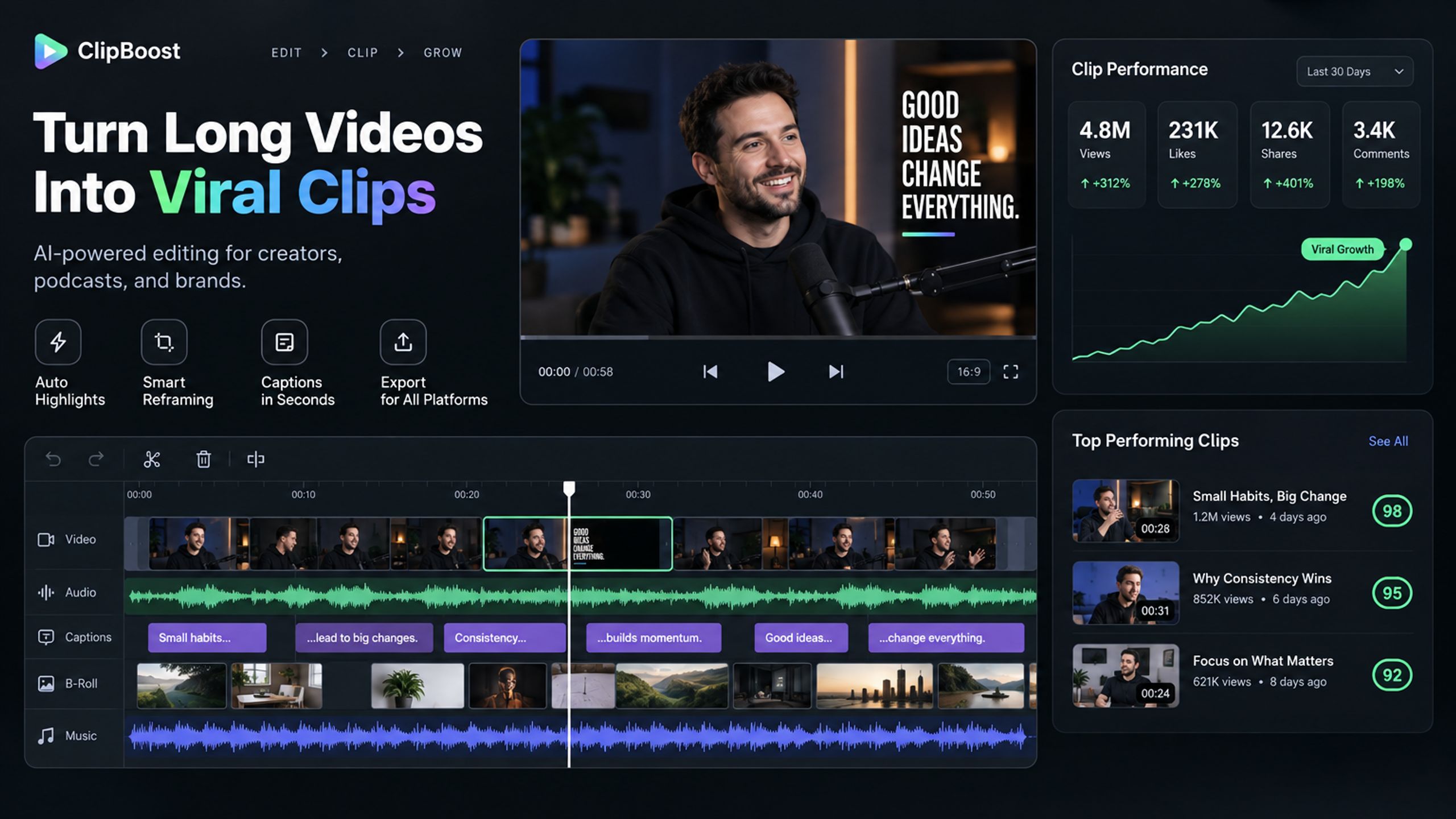Click the timeline playhead handle
This screenshot has height=819, width=1456.
pos(569,489)
